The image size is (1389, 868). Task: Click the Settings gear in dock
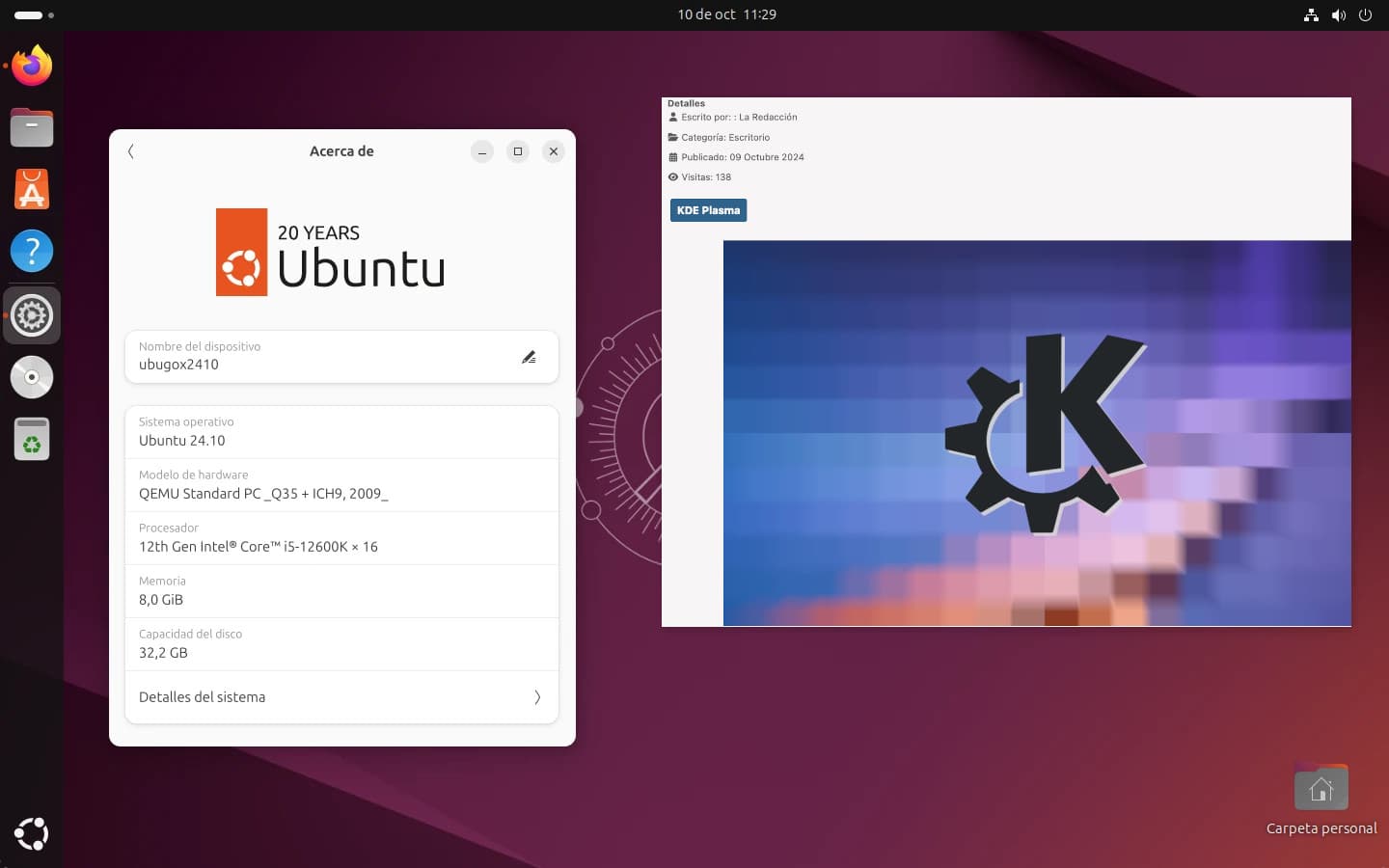click(32, 315)
